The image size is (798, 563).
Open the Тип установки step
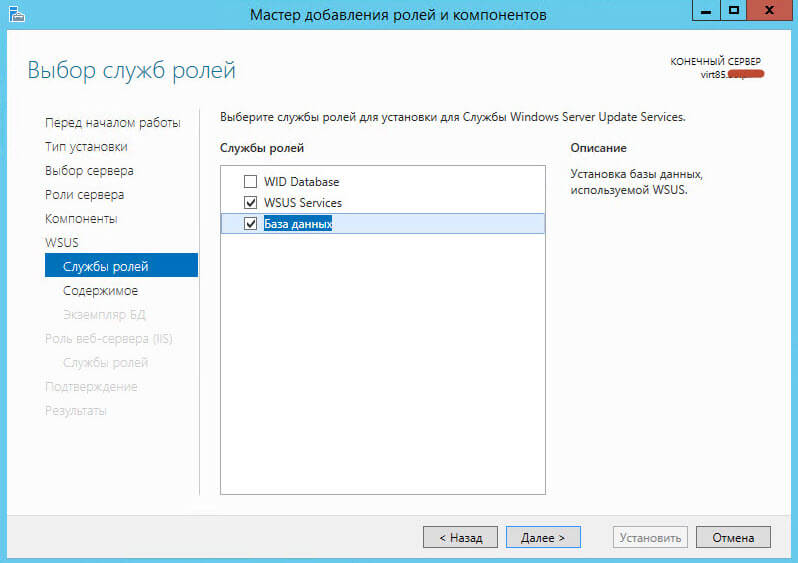click(86, 147)
